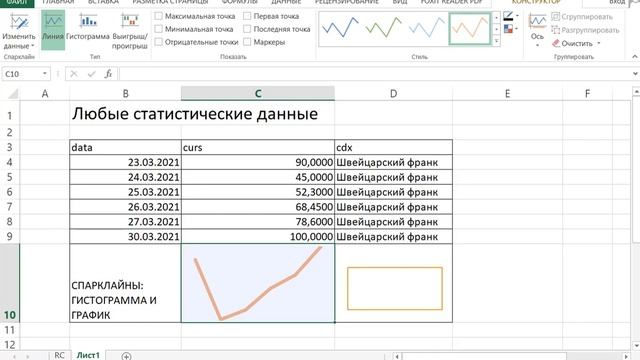Open the Изменить данные sparkline button

[x=19, y=31]
